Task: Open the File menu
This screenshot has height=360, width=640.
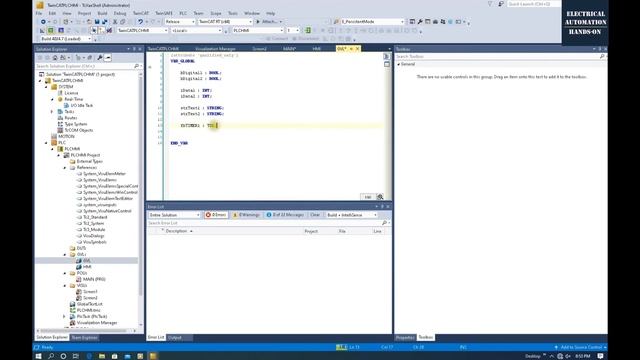Action: click(39, 13)
